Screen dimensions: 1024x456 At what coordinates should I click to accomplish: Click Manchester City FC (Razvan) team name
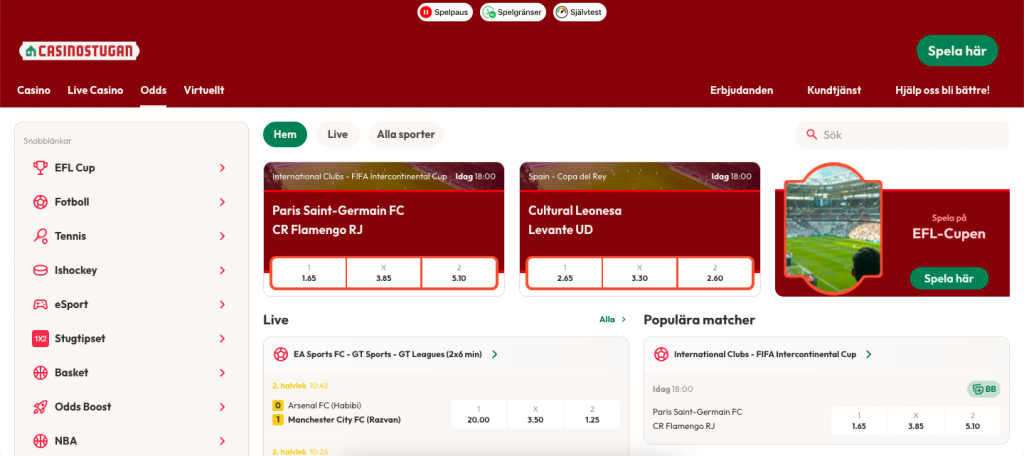point(344,419)
